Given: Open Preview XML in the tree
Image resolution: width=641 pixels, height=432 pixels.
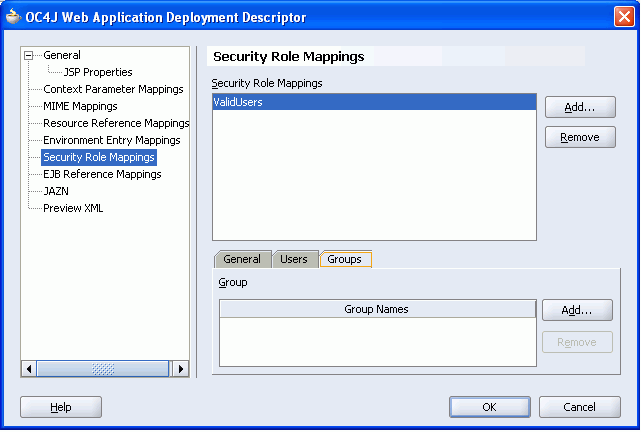Looking at the screenshot, I should [x=73, y=208].
